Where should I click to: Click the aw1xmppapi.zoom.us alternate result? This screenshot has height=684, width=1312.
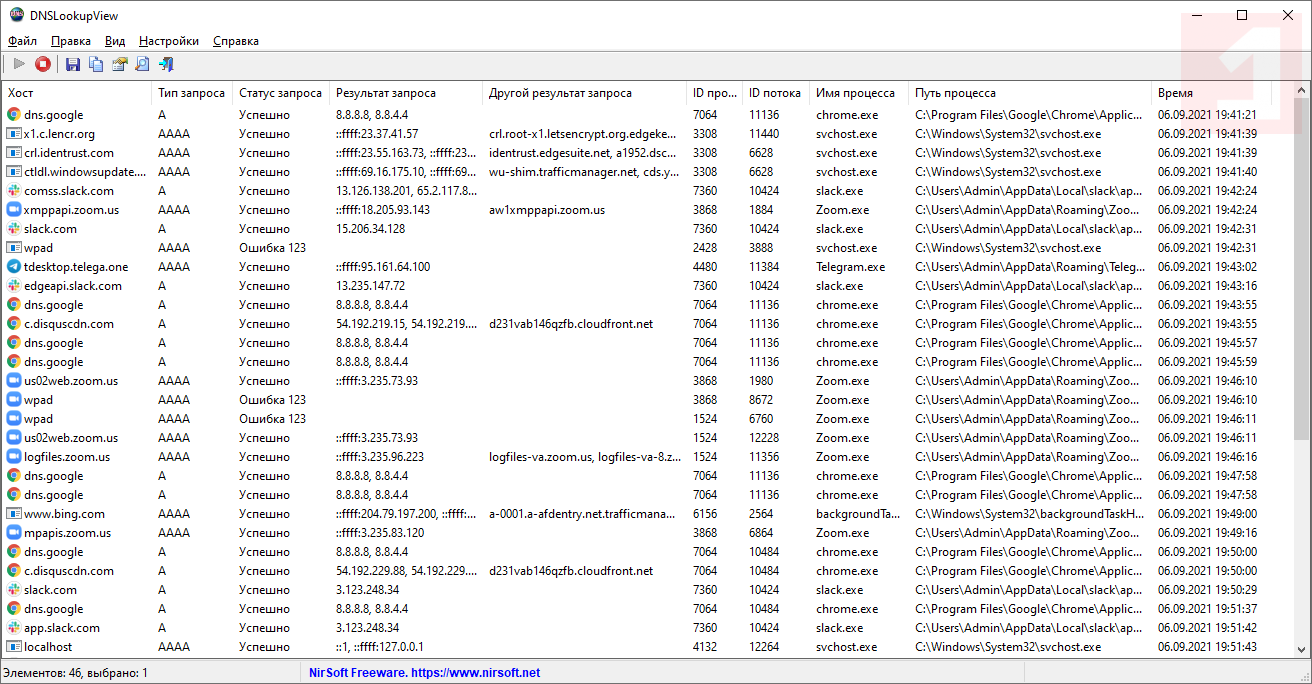pyautogui.click(x=547, y=210)
